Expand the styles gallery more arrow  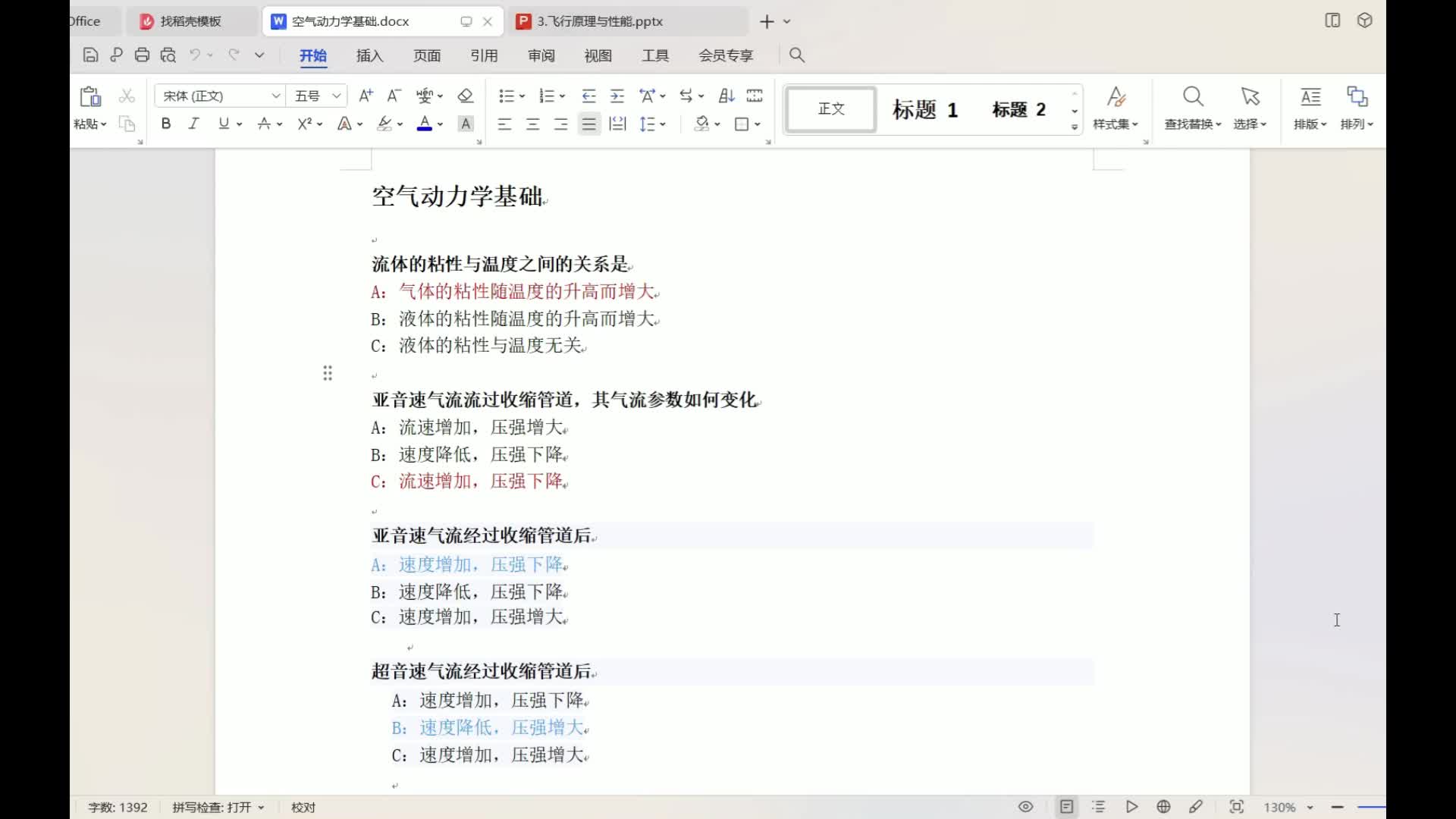click(x=1075, y=127)
